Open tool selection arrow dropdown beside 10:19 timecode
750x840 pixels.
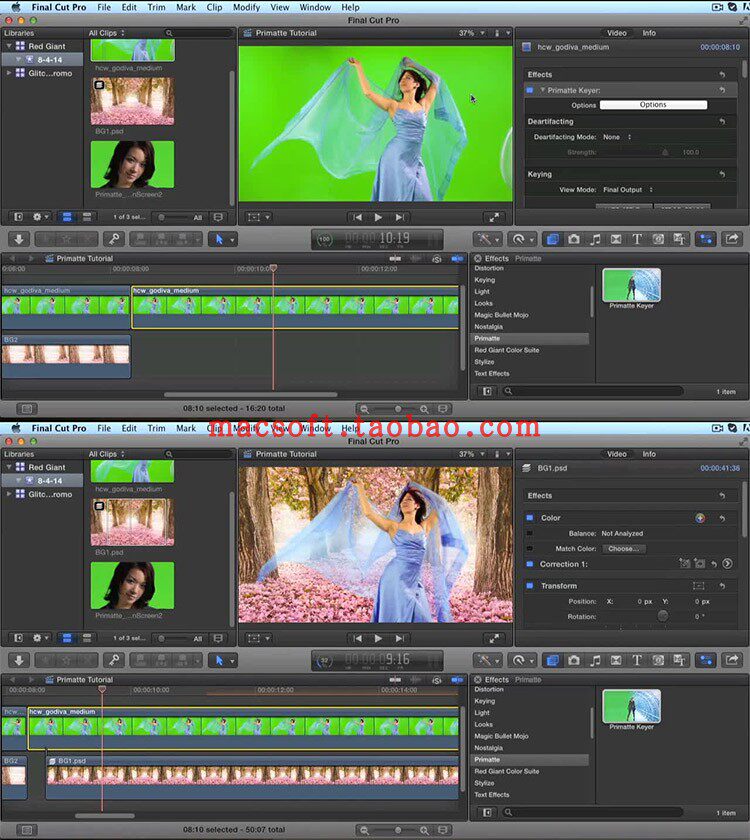(232, 239)
